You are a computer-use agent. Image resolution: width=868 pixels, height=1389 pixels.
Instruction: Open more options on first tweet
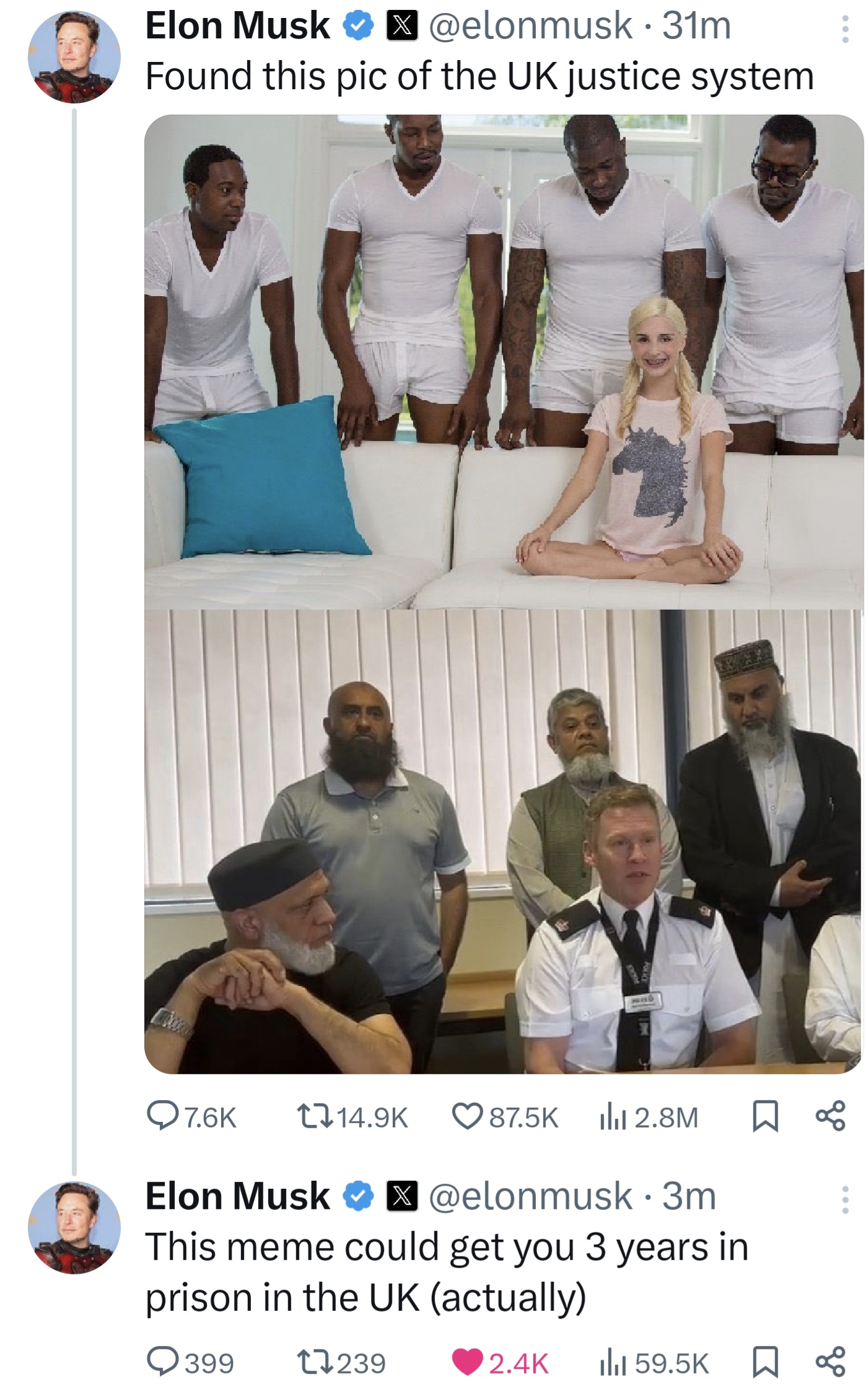pyautogui.click(x=844, y=29)
